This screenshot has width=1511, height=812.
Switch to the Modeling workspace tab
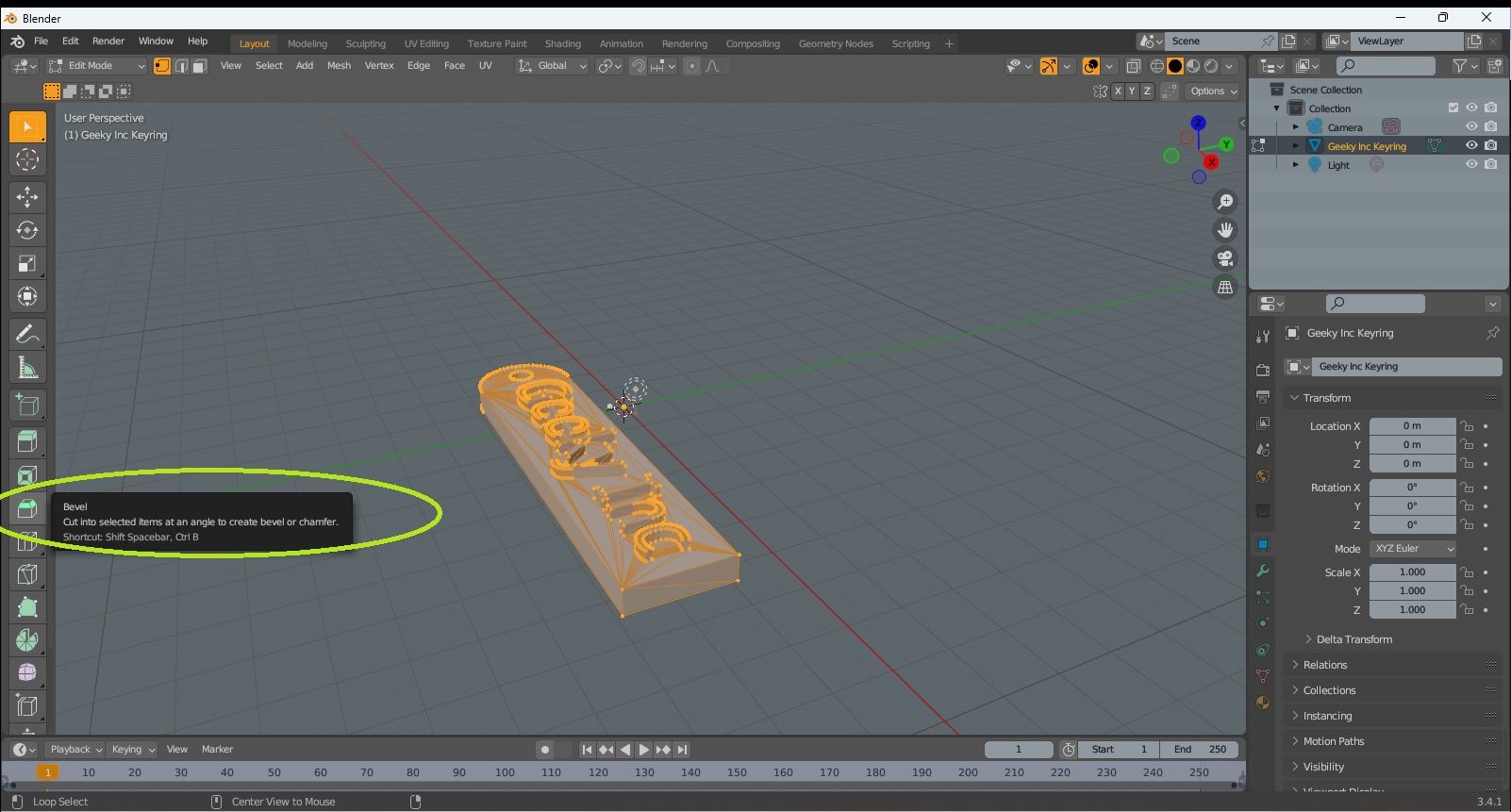307,43
